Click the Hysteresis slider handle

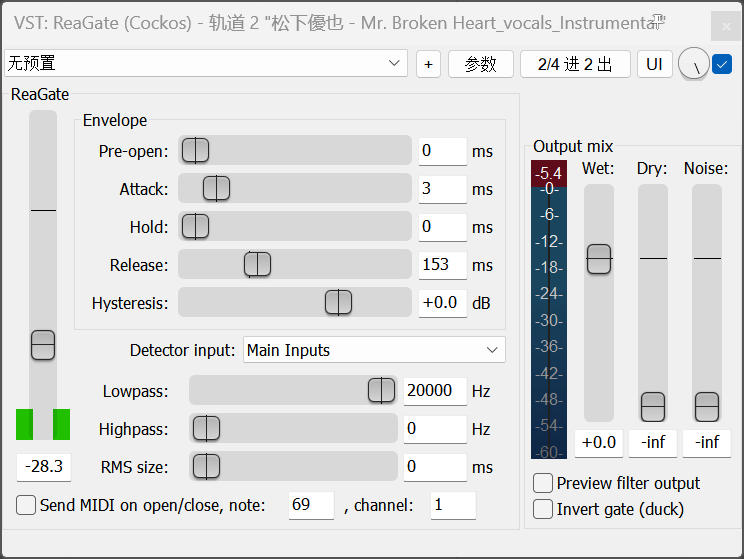tap(338, 302)
